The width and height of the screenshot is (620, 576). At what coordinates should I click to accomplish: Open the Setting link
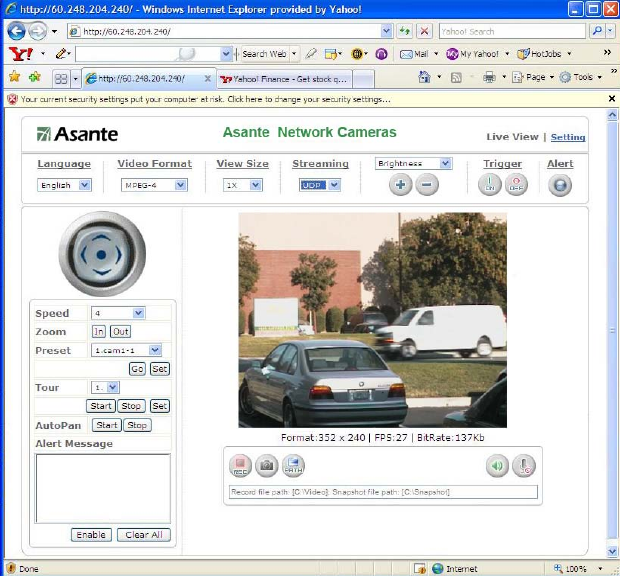(568, 137)
